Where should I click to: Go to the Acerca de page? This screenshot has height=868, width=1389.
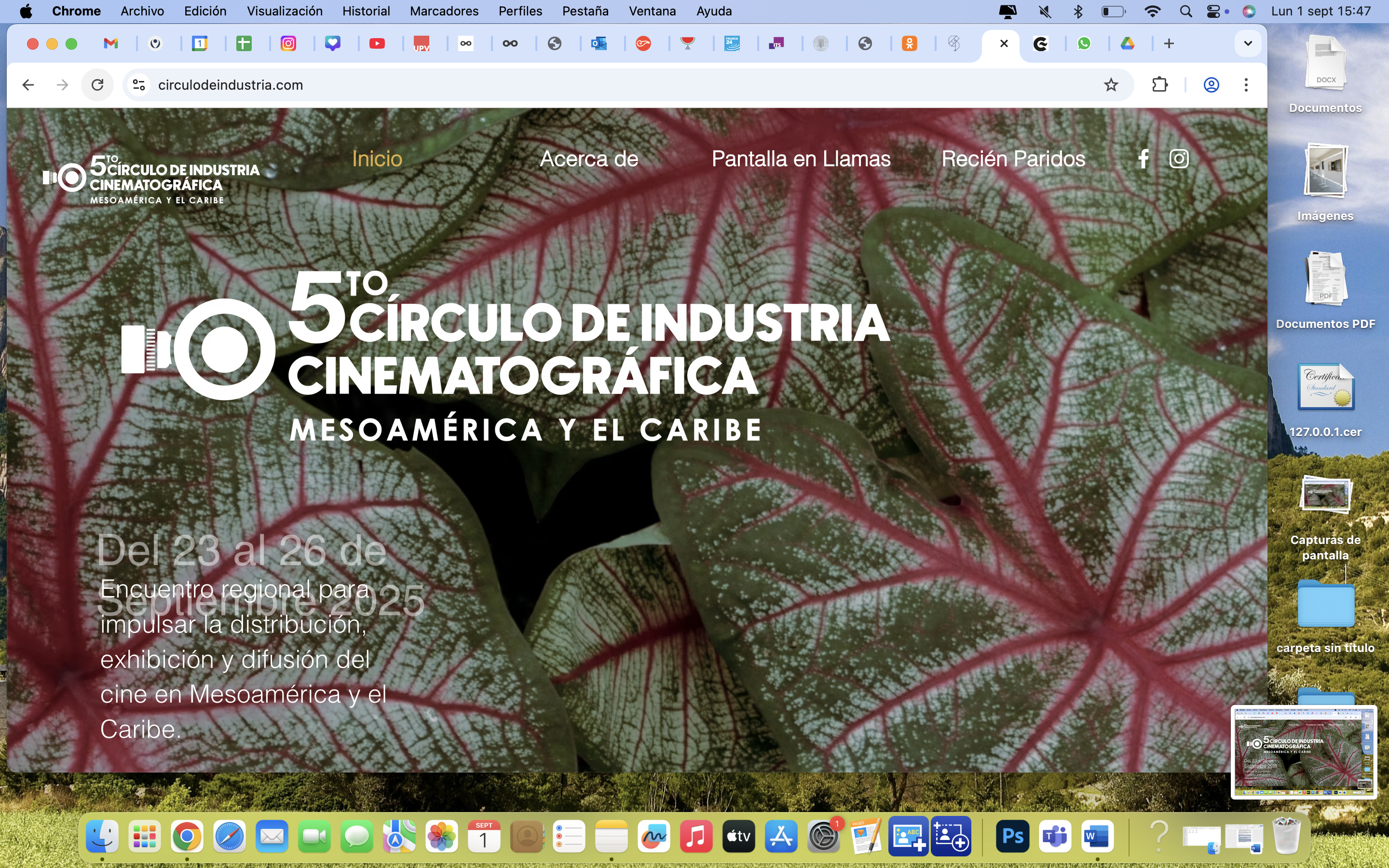click(589, 159)
